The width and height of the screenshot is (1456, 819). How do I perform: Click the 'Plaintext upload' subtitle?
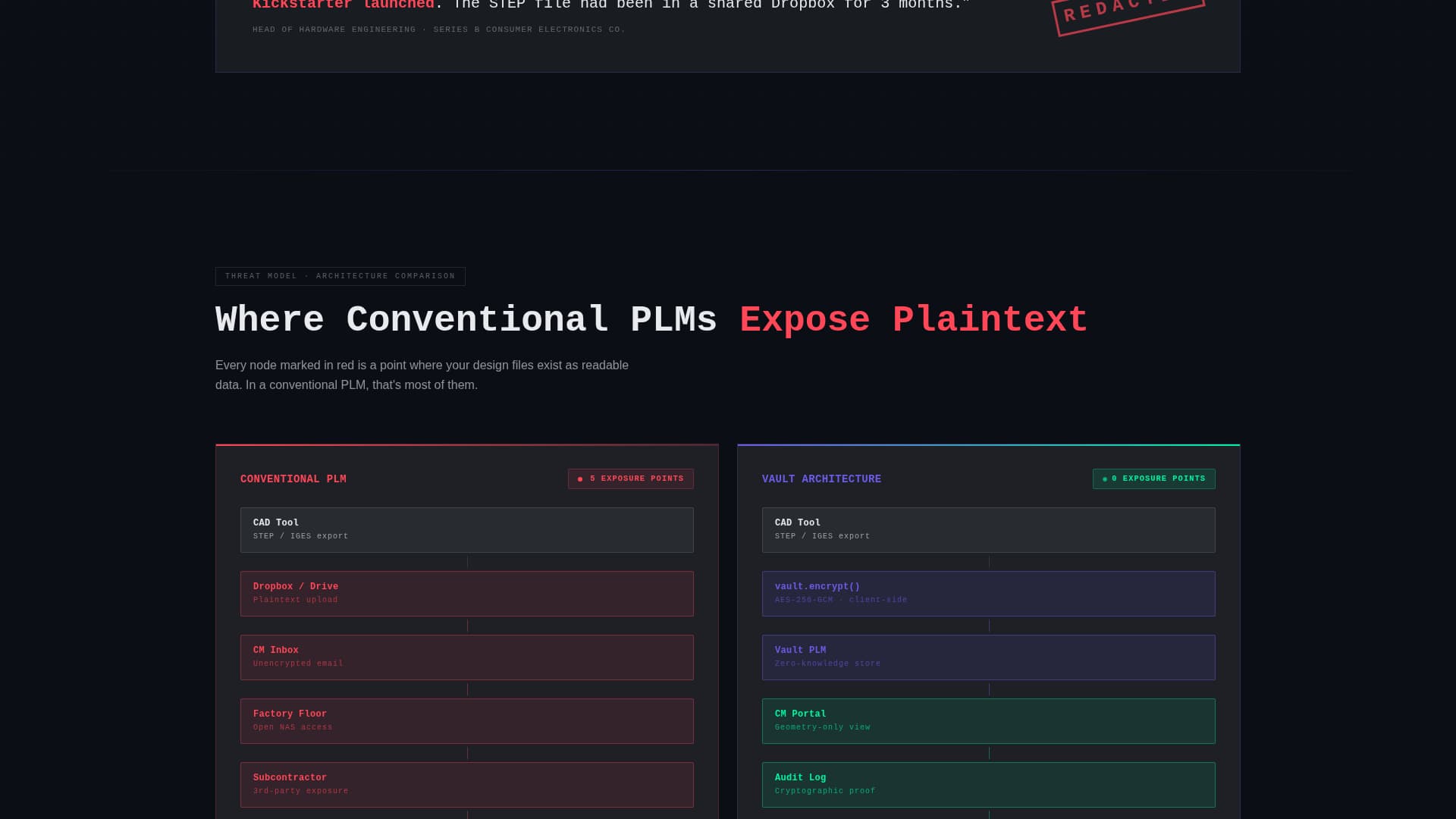coord(296,600)
